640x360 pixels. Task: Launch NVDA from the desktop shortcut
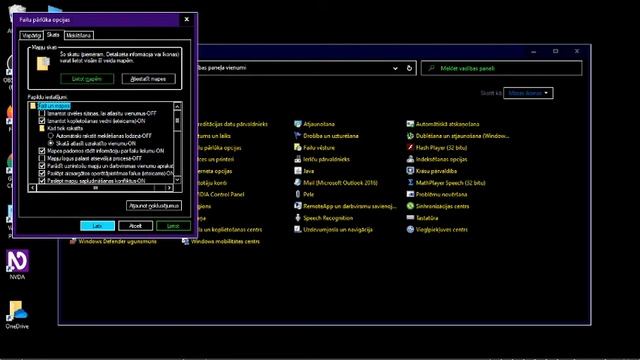click(17, 264)
